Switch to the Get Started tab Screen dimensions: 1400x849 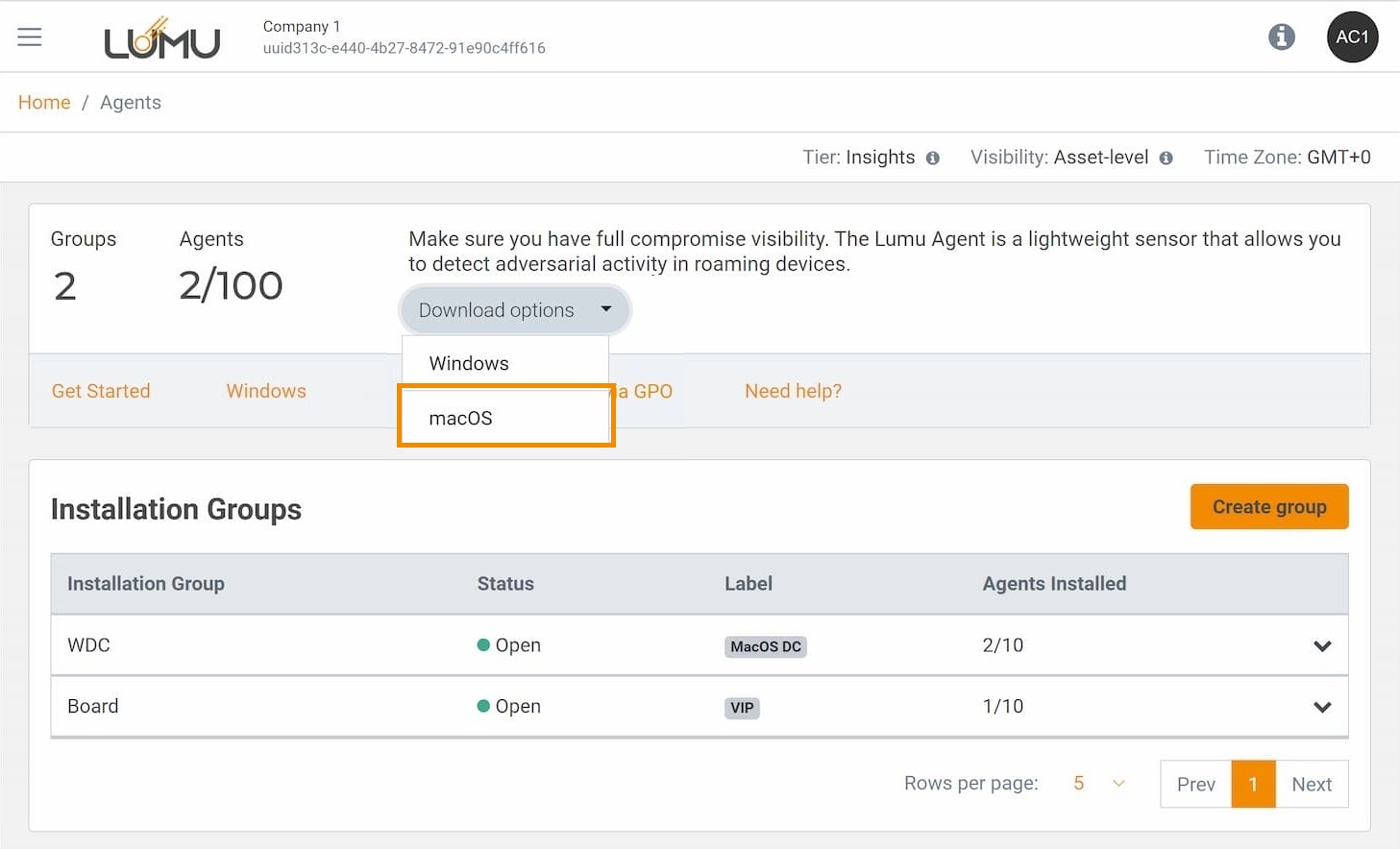[x=101, y=391]
